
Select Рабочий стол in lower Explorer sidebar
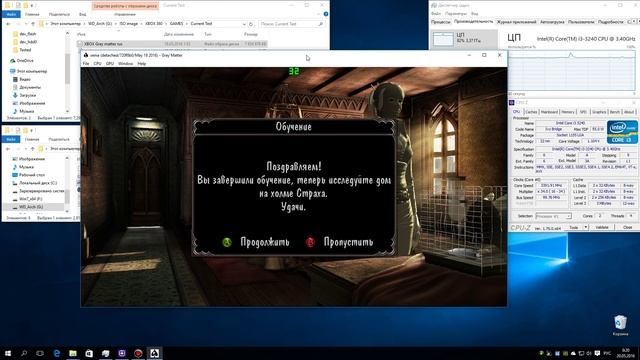click(x=31, y=175)
